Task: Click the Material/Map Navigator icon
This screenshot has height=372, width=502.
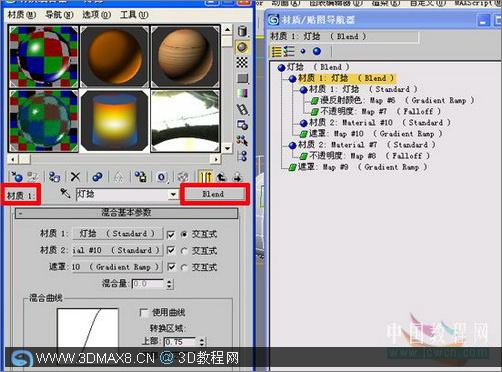Action: [242, 156]
